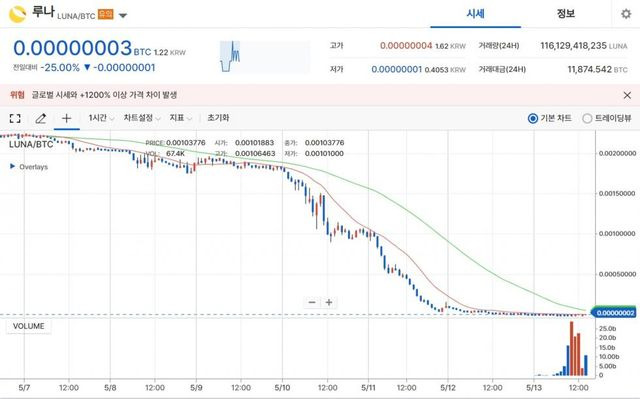Zoom in chart with plus button
The height and width of the screenshot is (399, 640).
point(329,302)
